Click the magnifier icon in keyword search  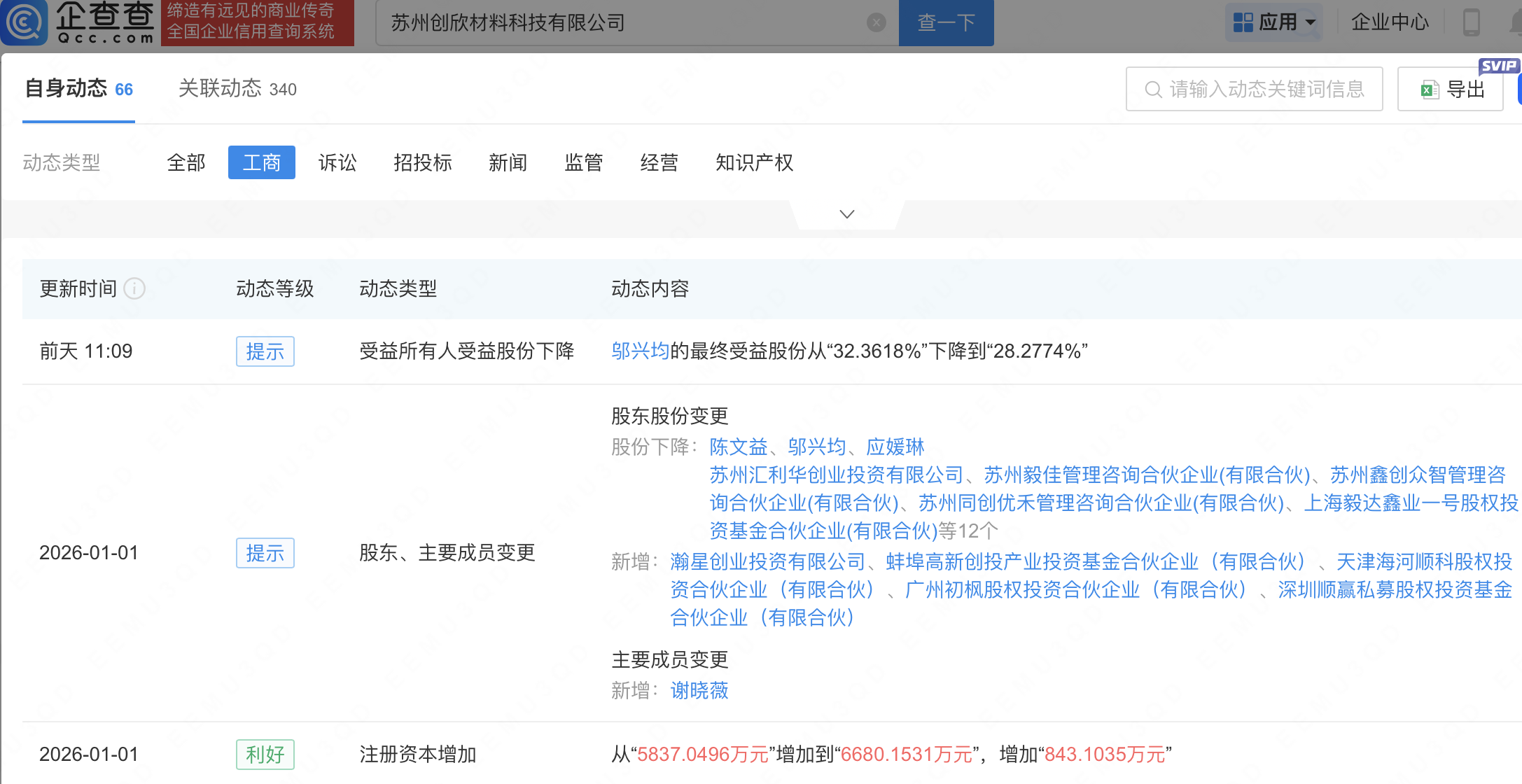click(x=1153, y=90)
